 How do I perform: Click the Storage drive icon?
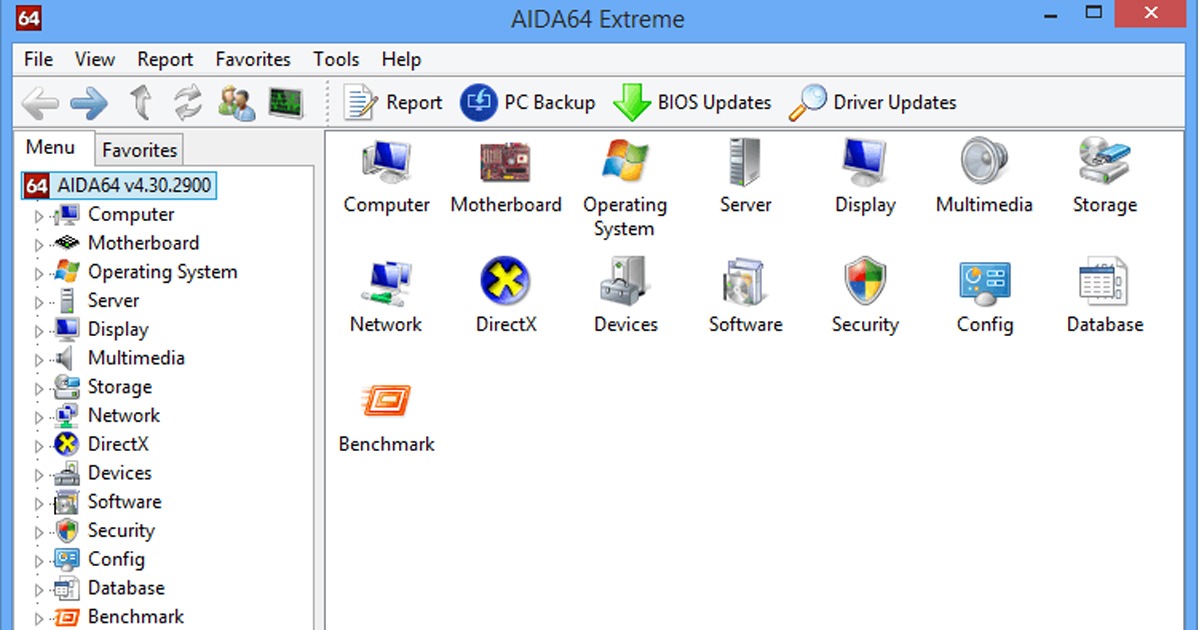pos(1104,162)
